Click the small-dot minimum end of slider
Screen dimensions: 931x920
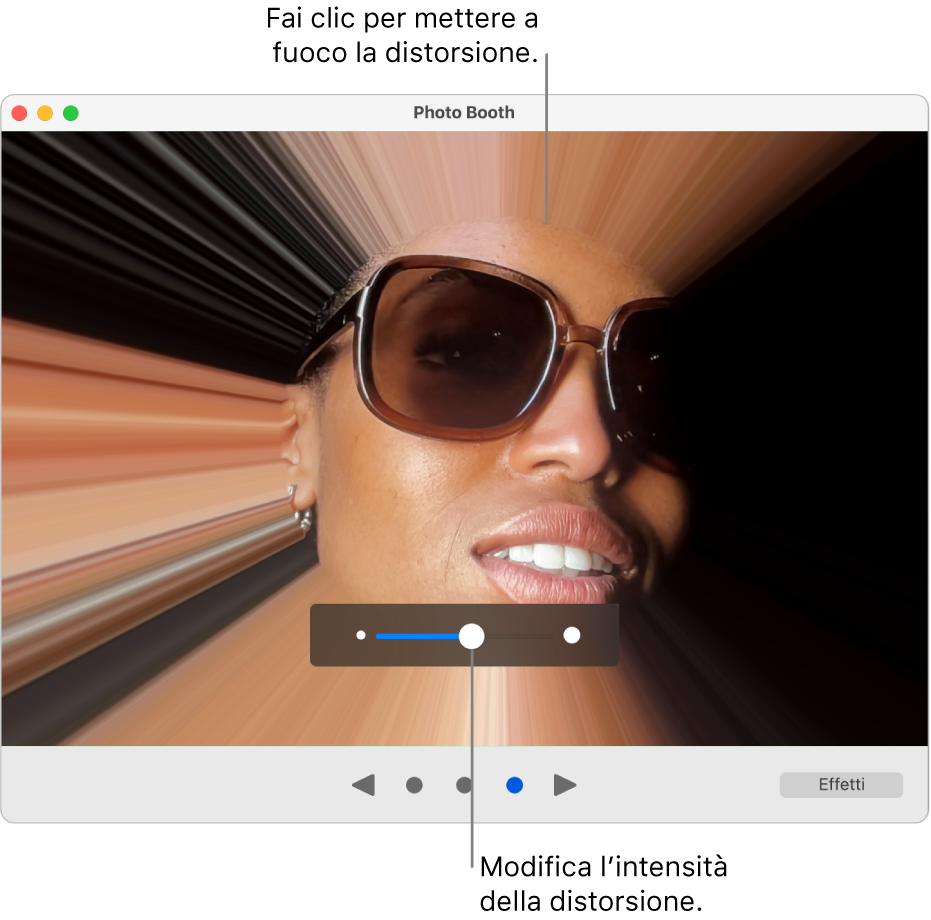click(x=360, y=636)
